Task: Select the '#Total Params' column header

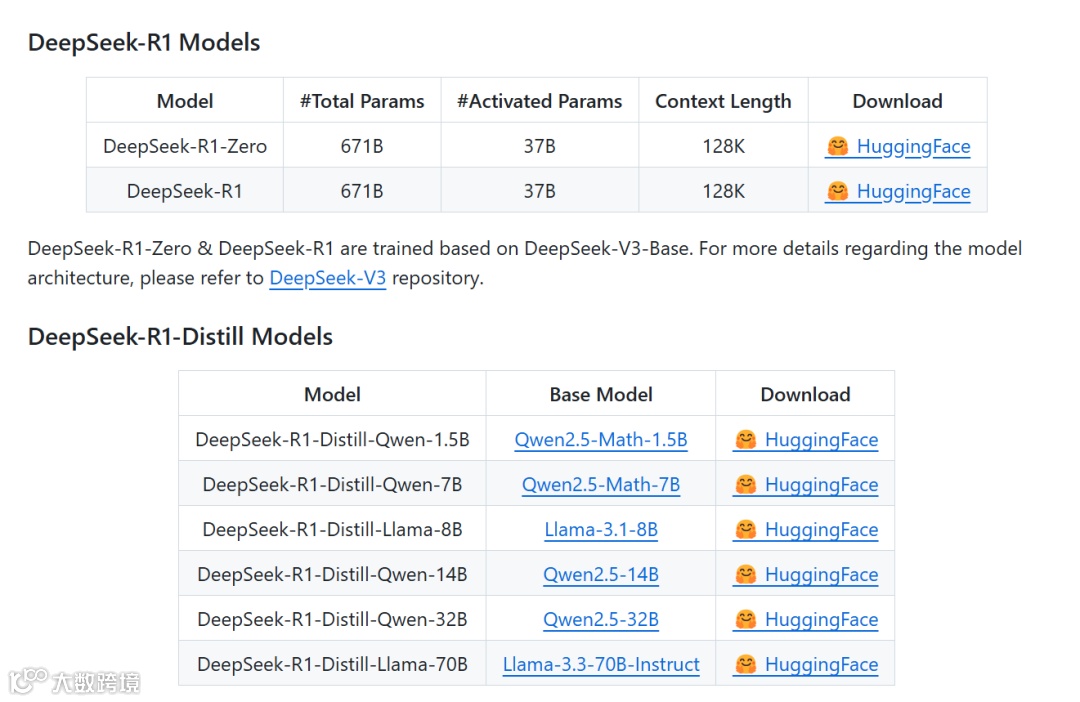Action: point(362,101)
